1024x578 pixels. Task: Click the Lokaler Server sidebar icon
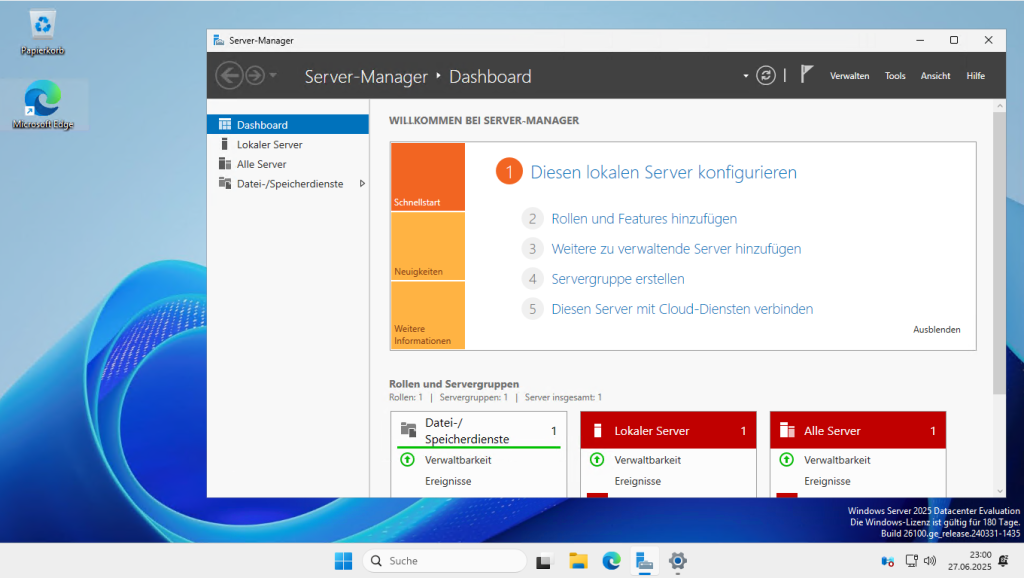pyautogui.click(x=225, y=144)
